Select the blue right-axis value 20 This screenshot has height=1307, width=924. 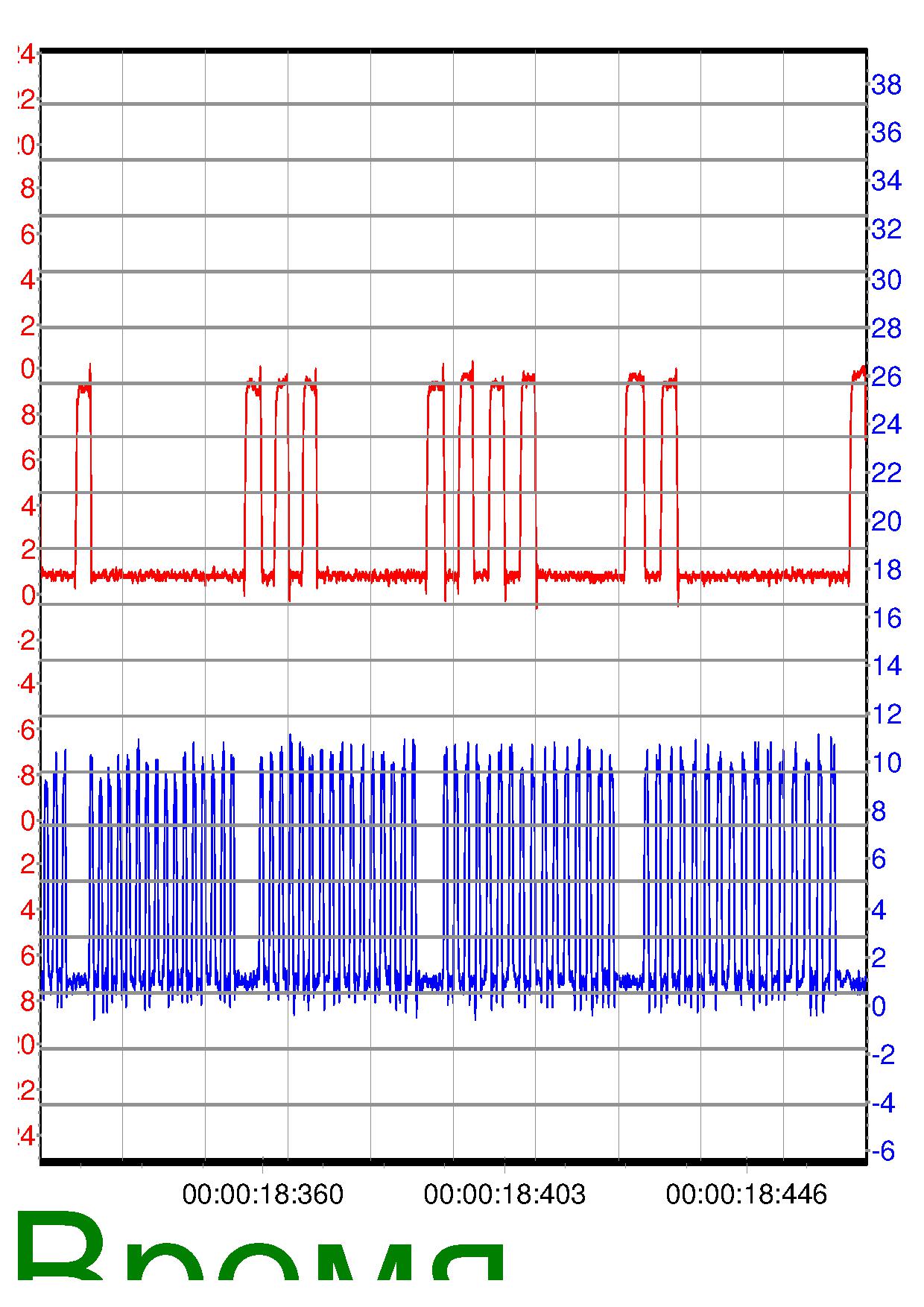tap(887, 521)
